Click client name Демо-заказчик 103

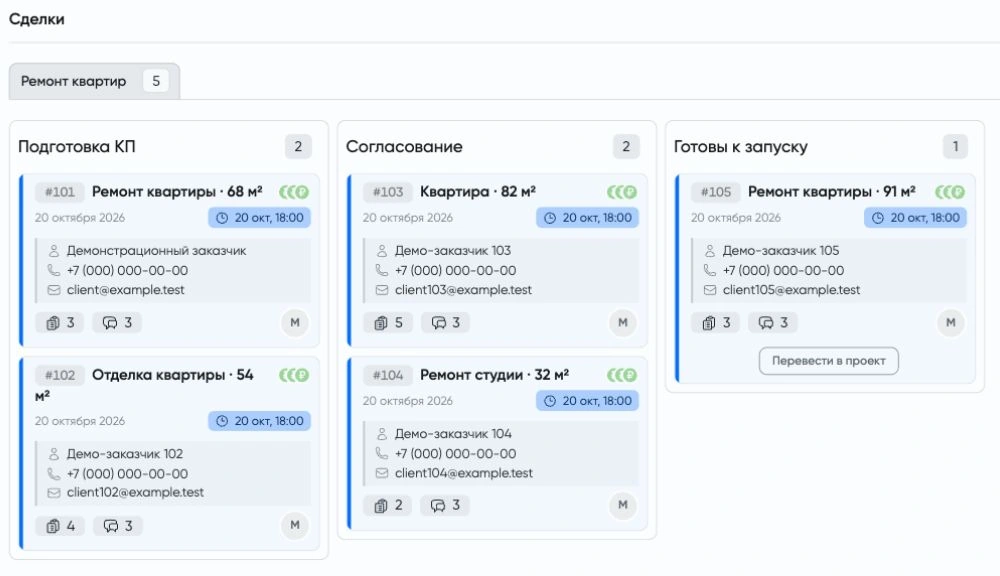coord(453,251)
